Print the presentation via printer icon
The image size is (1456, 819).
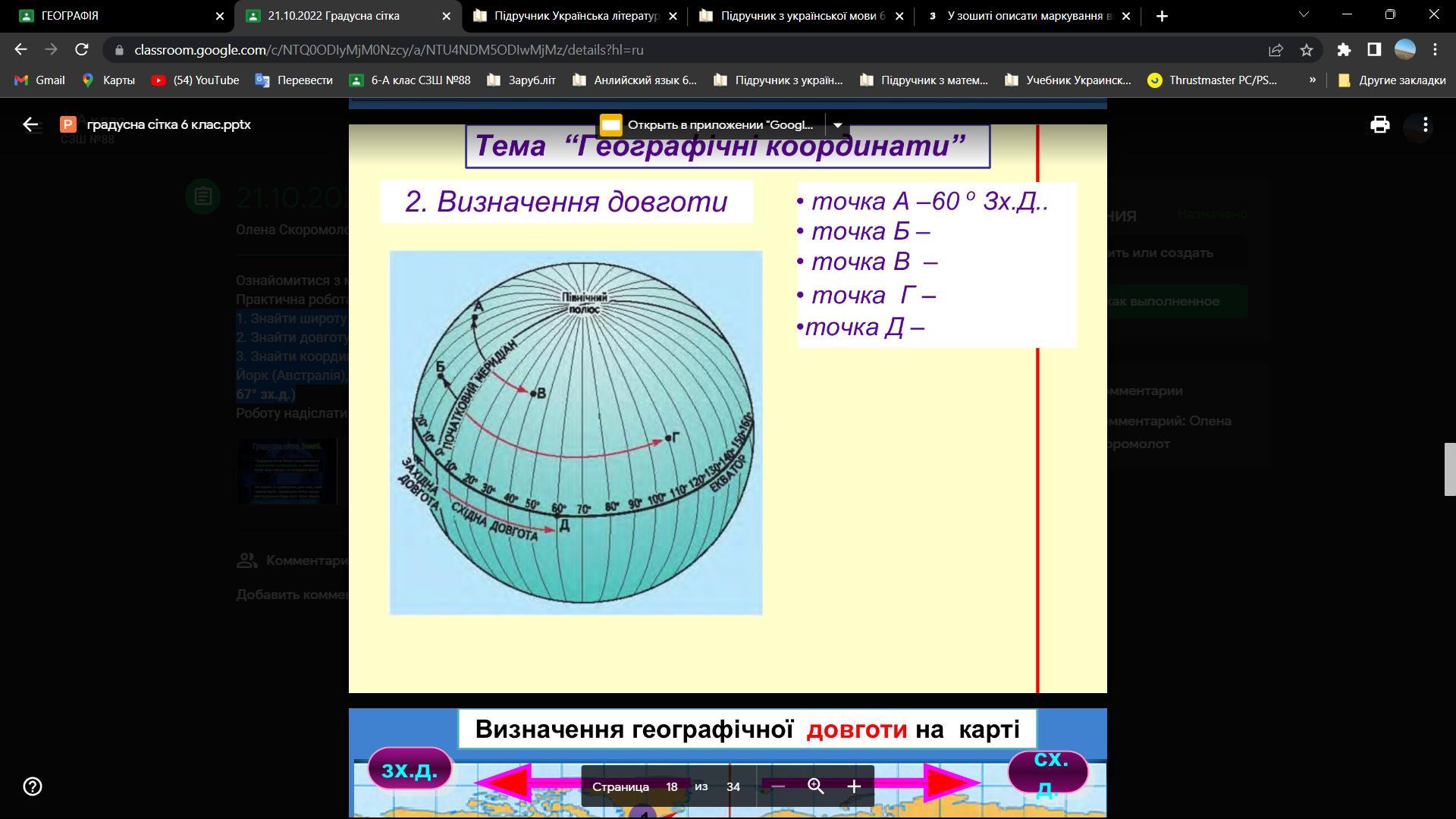click(1379, 124)
